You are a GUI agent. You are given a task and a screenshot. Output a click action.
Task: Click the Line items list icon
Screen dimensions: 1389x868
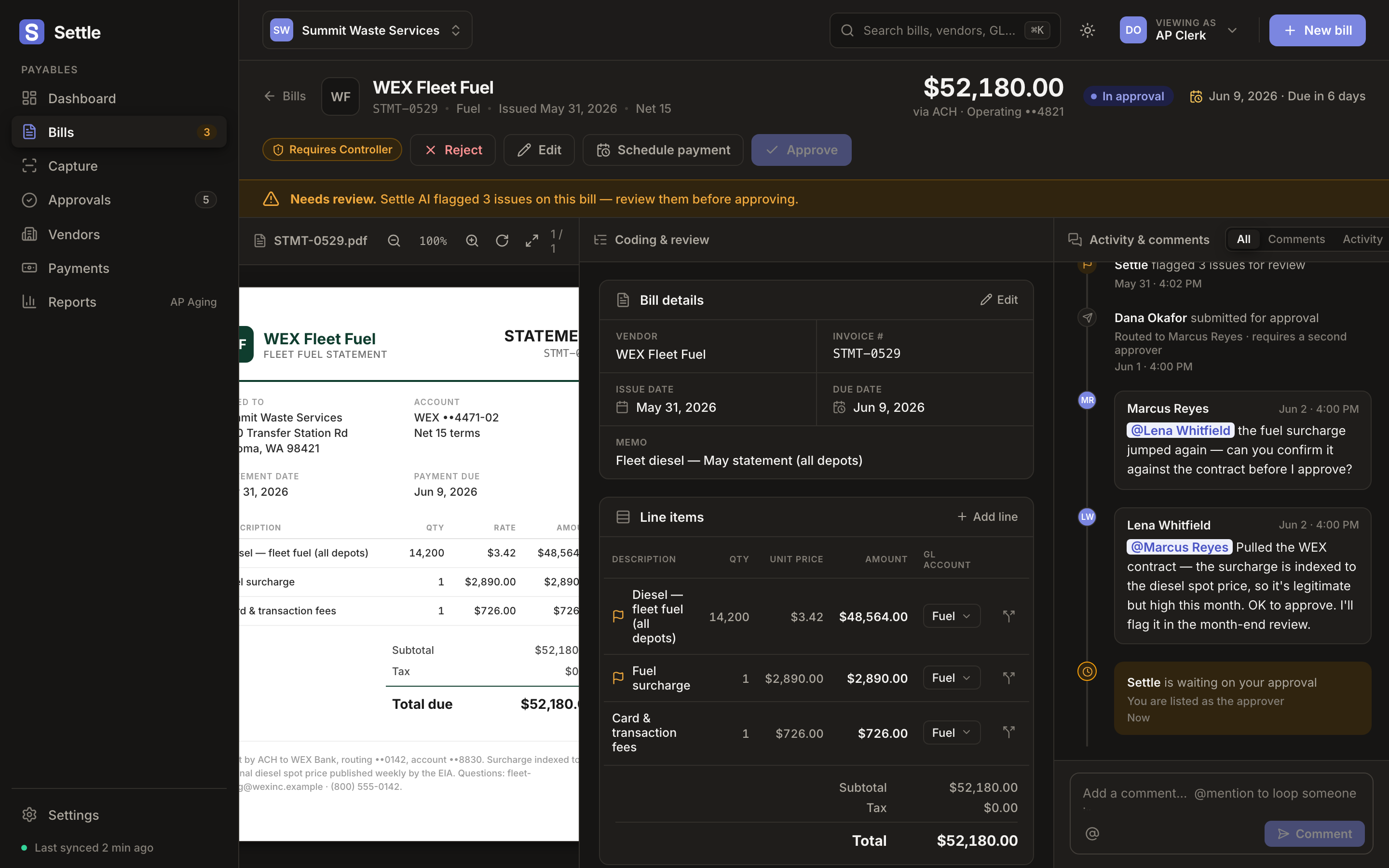coord(623,516)
